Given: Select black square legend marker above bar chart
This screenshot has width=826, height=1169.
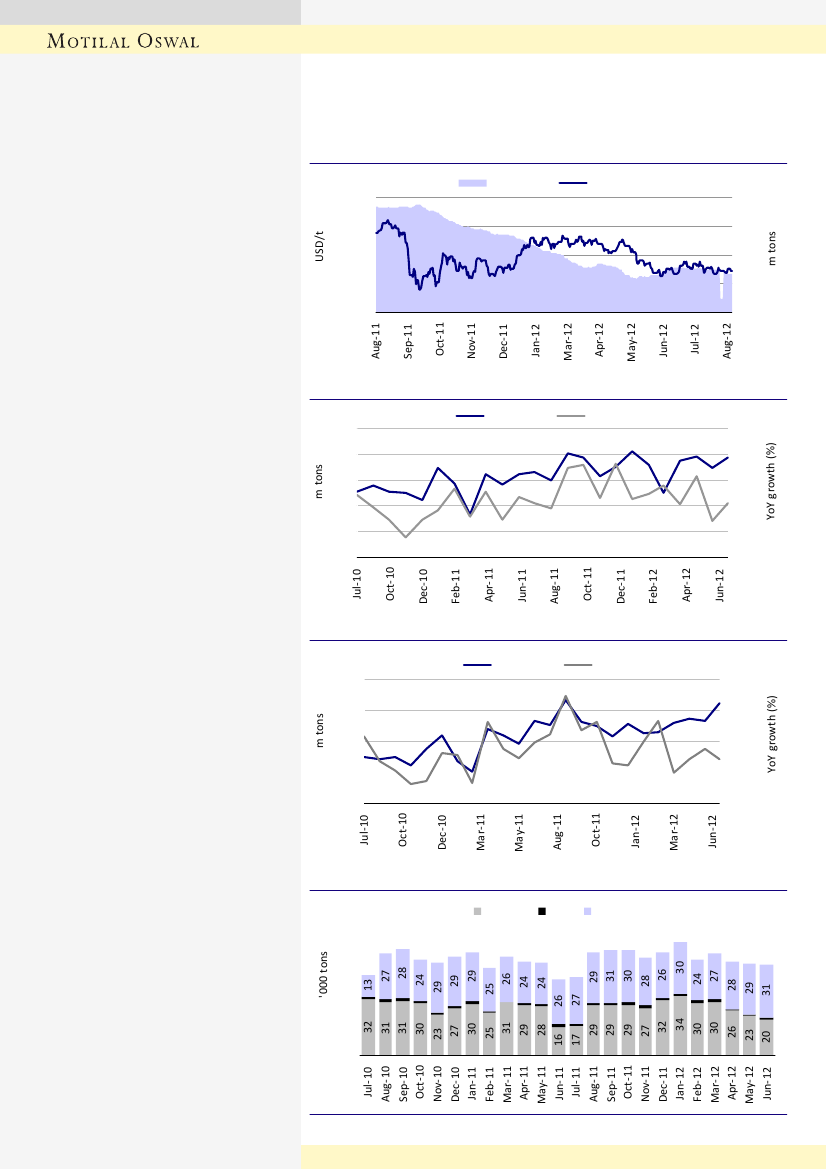Looking at the screenshot, I should point(542,911).
